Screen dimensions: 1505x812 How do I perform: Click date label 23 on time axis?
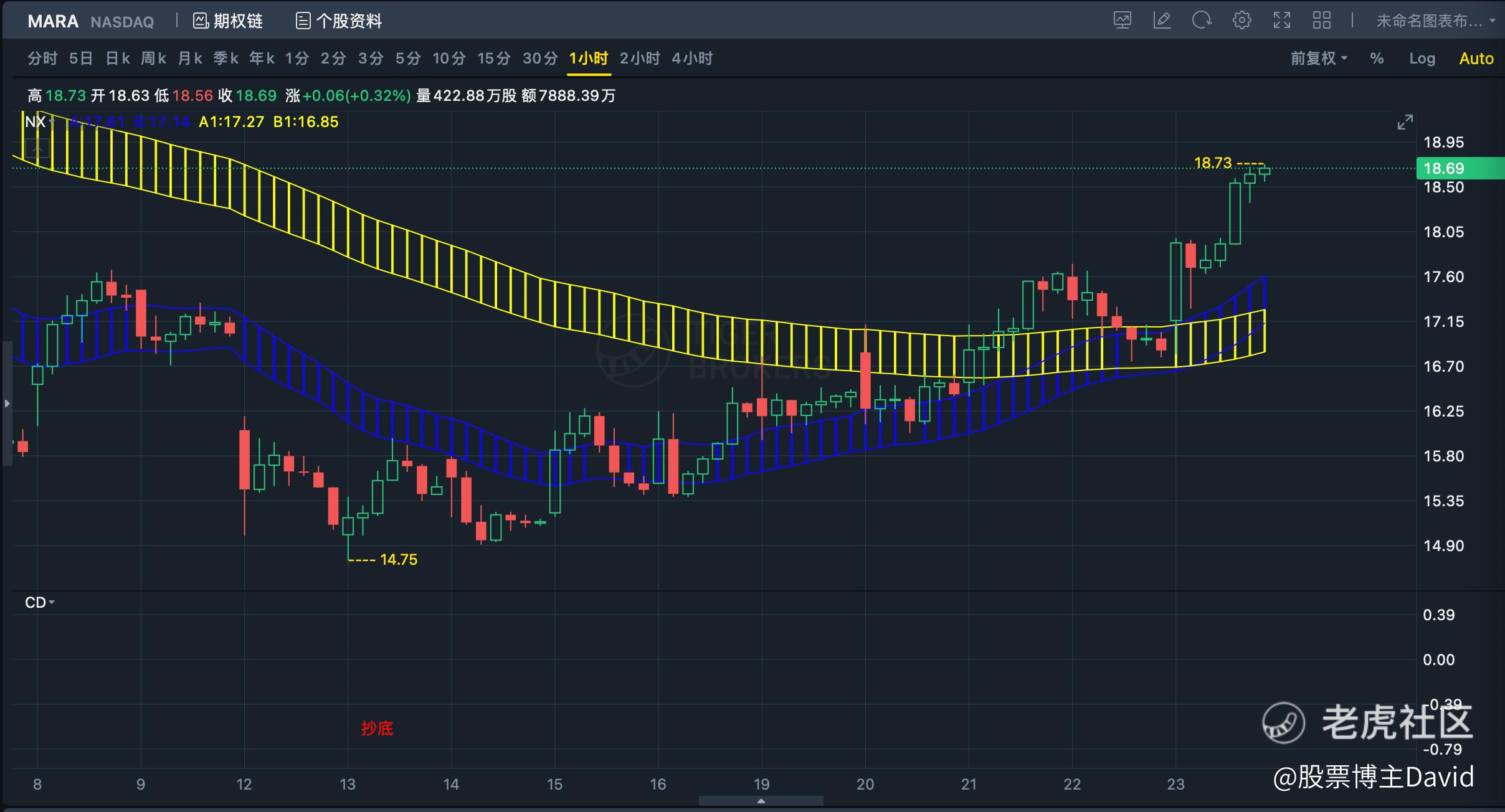(x=1175, y=784)
